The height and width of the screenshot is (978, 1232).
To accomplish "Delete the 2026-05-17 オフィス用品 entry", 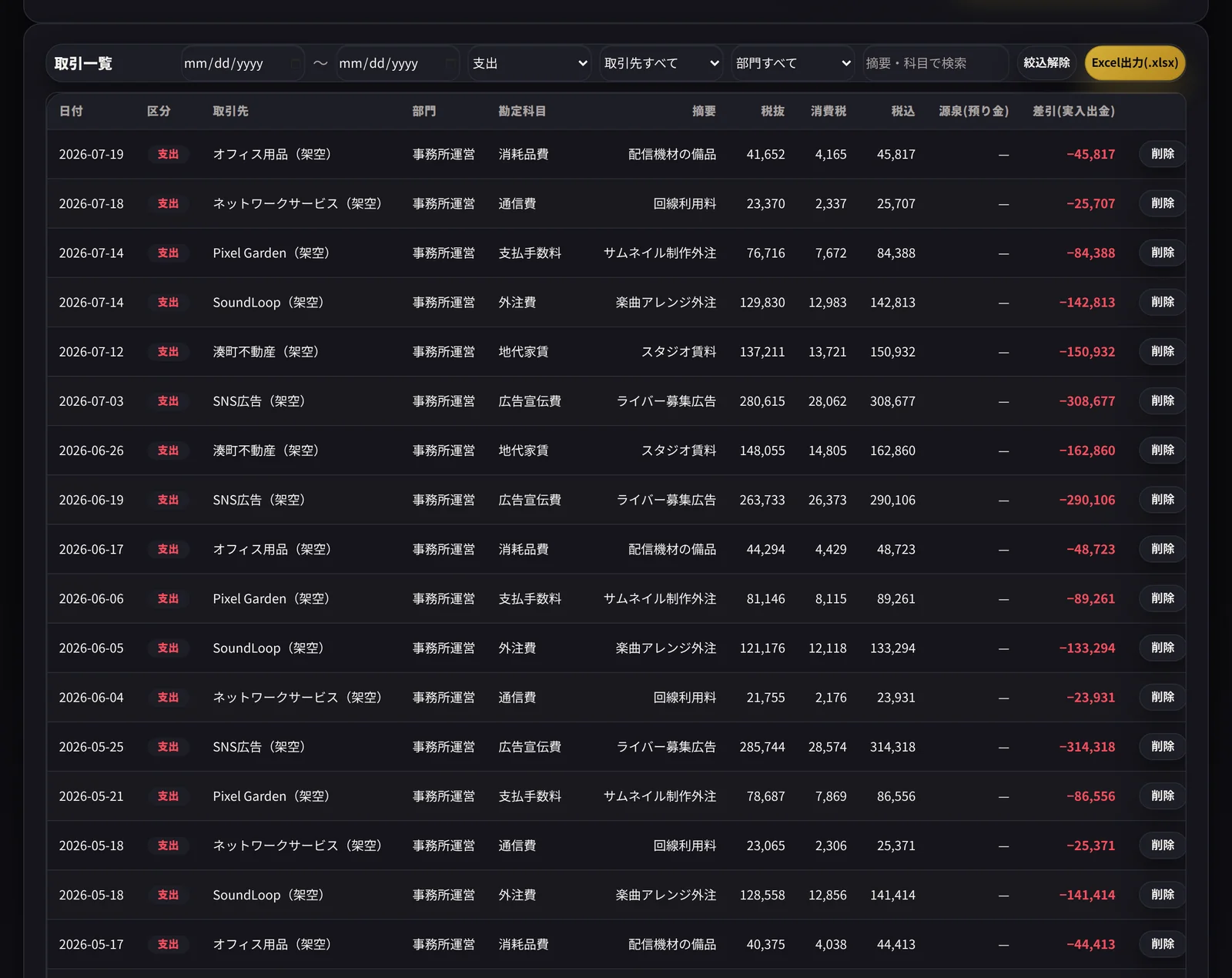I will point(1162,944).
